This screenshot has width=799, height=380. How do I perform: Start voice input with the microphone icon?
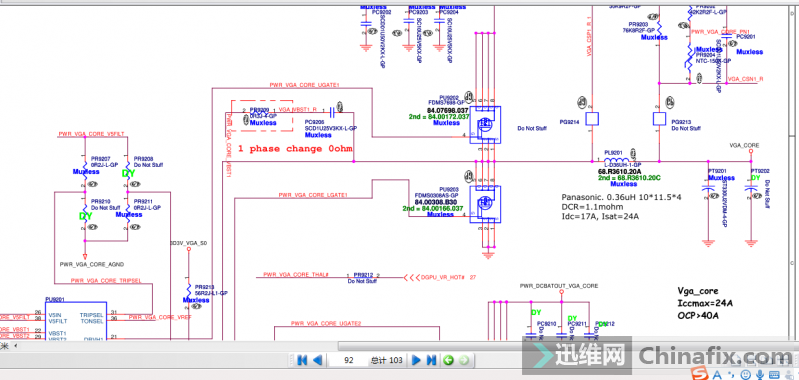[760, 374]
